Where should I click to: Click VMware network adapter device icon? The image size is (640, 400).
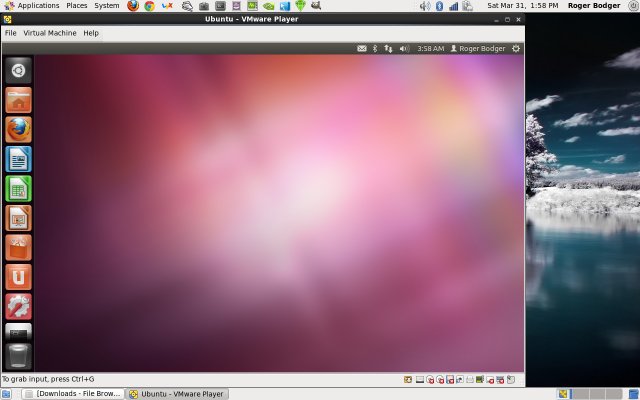(x=460, y=380)
